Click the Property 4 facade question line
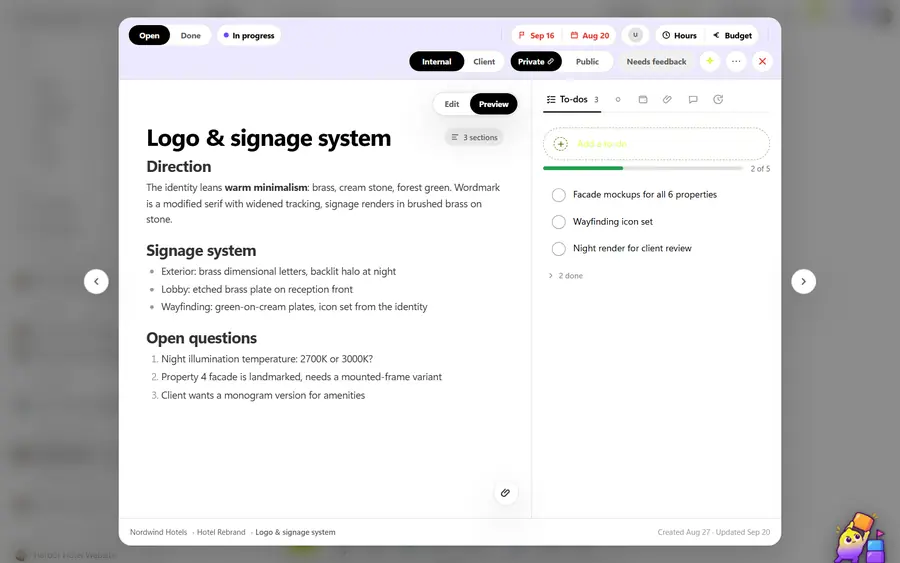This screenshot has height=563, width=900. tap(301, 377)
